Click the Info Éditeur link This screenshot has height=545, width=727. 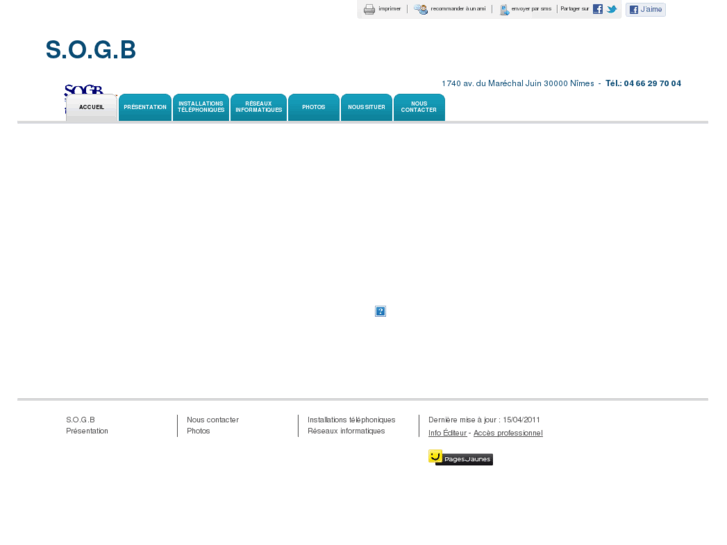(x=447, y=433)
